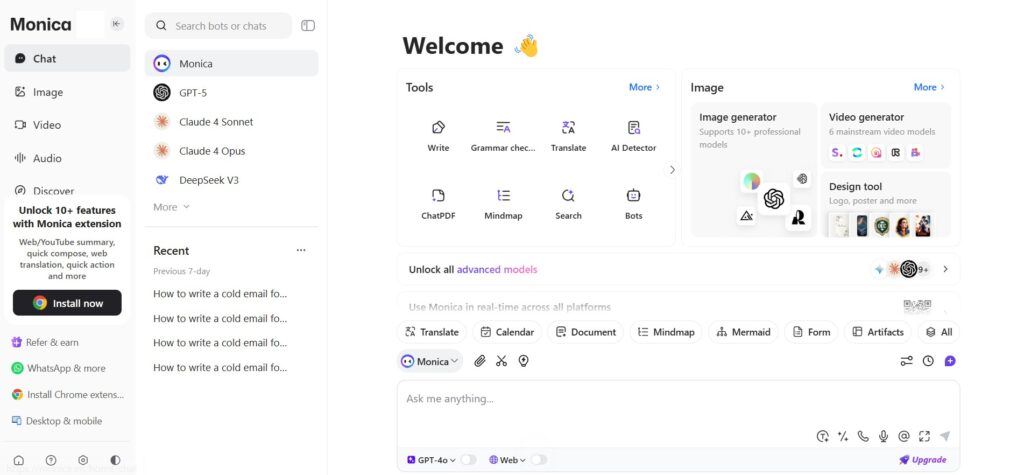Screen dimensions: 1024x475
Task: Start a voice call with phone icon
Action: coord(863,436)
